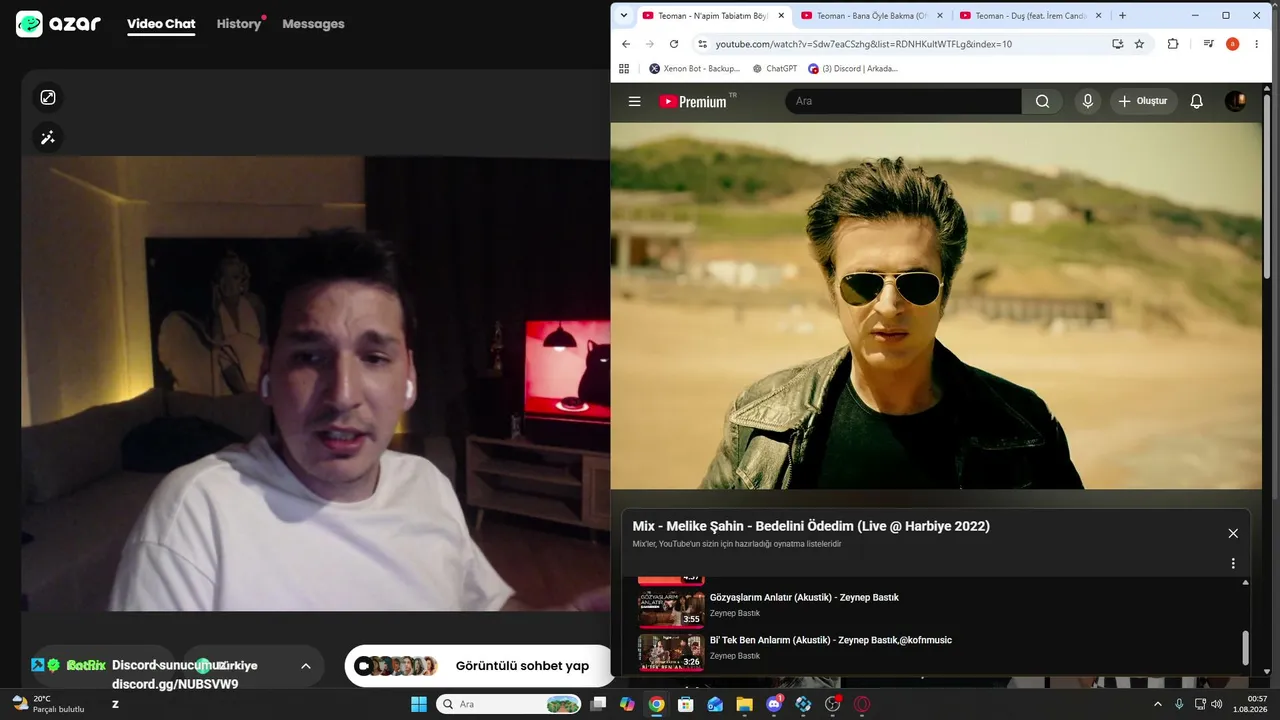The image size is (1280, 720).
Task: Open Outlook from the taskbar
Action: 715,704
